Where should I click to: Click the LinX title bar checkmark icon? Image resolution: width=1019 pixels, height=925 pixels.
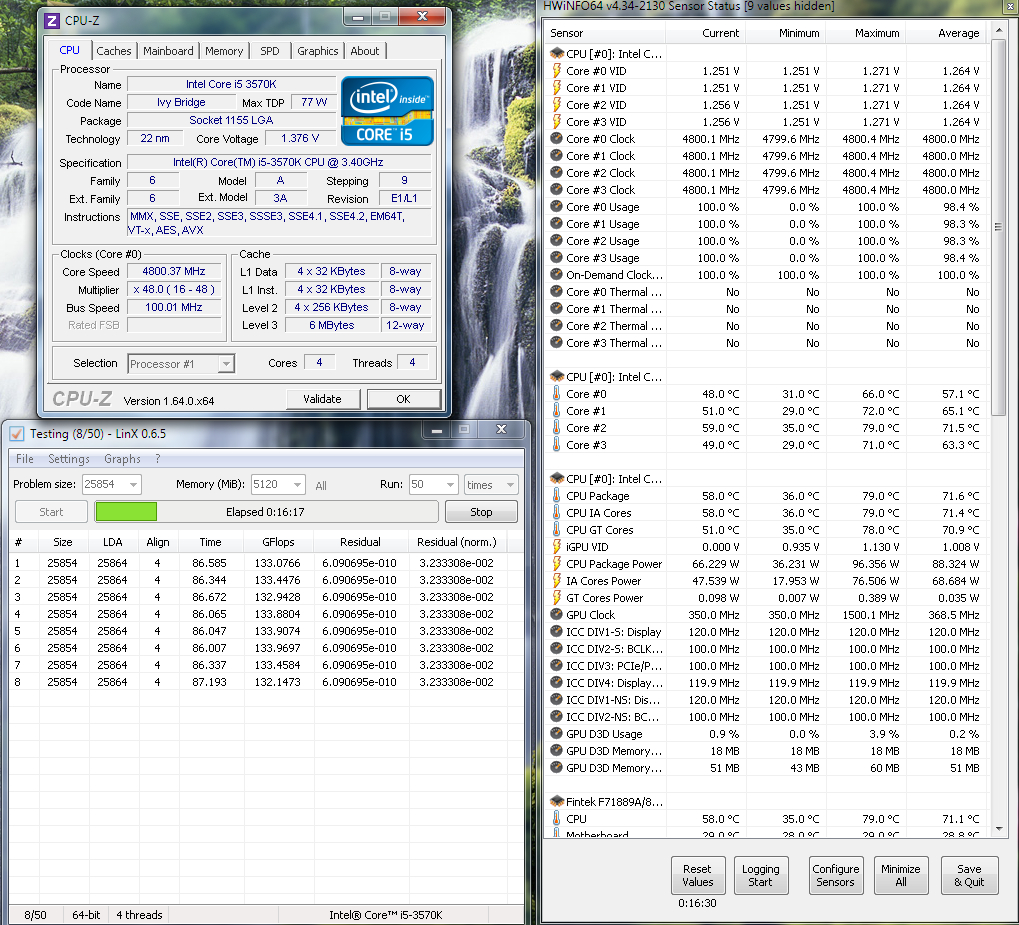pos(18,434)
